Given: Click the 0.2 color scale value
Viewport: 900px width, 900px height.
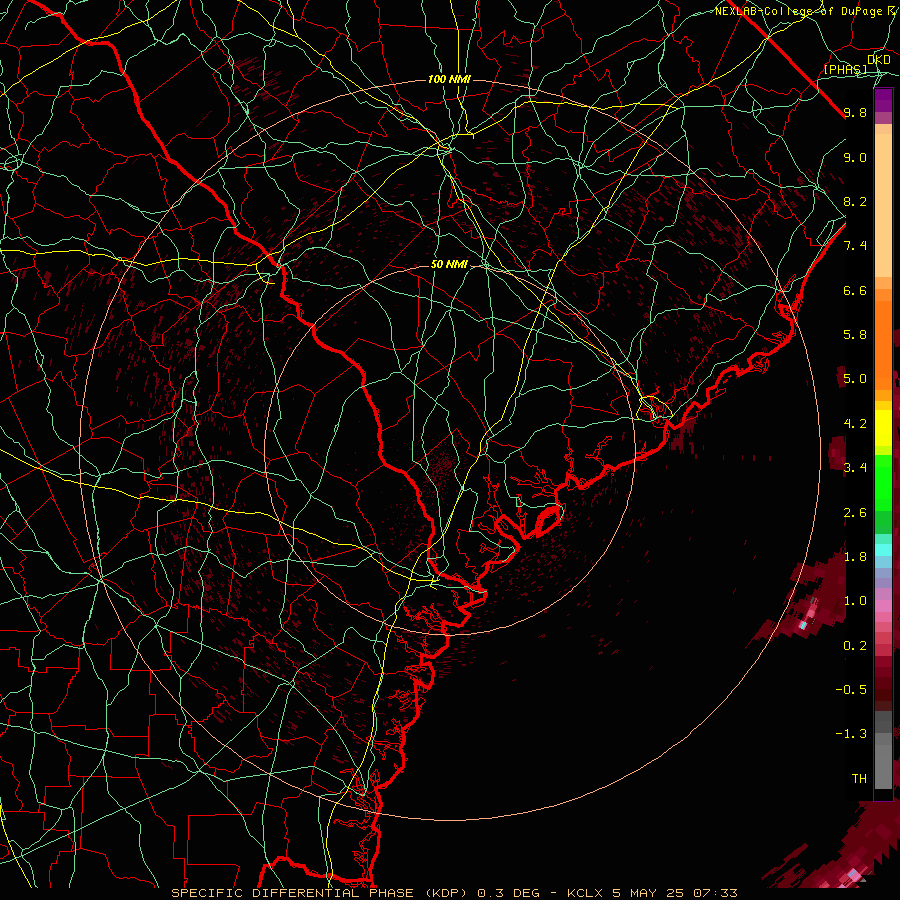Looking at the screenshot, I should coord(855,646).
